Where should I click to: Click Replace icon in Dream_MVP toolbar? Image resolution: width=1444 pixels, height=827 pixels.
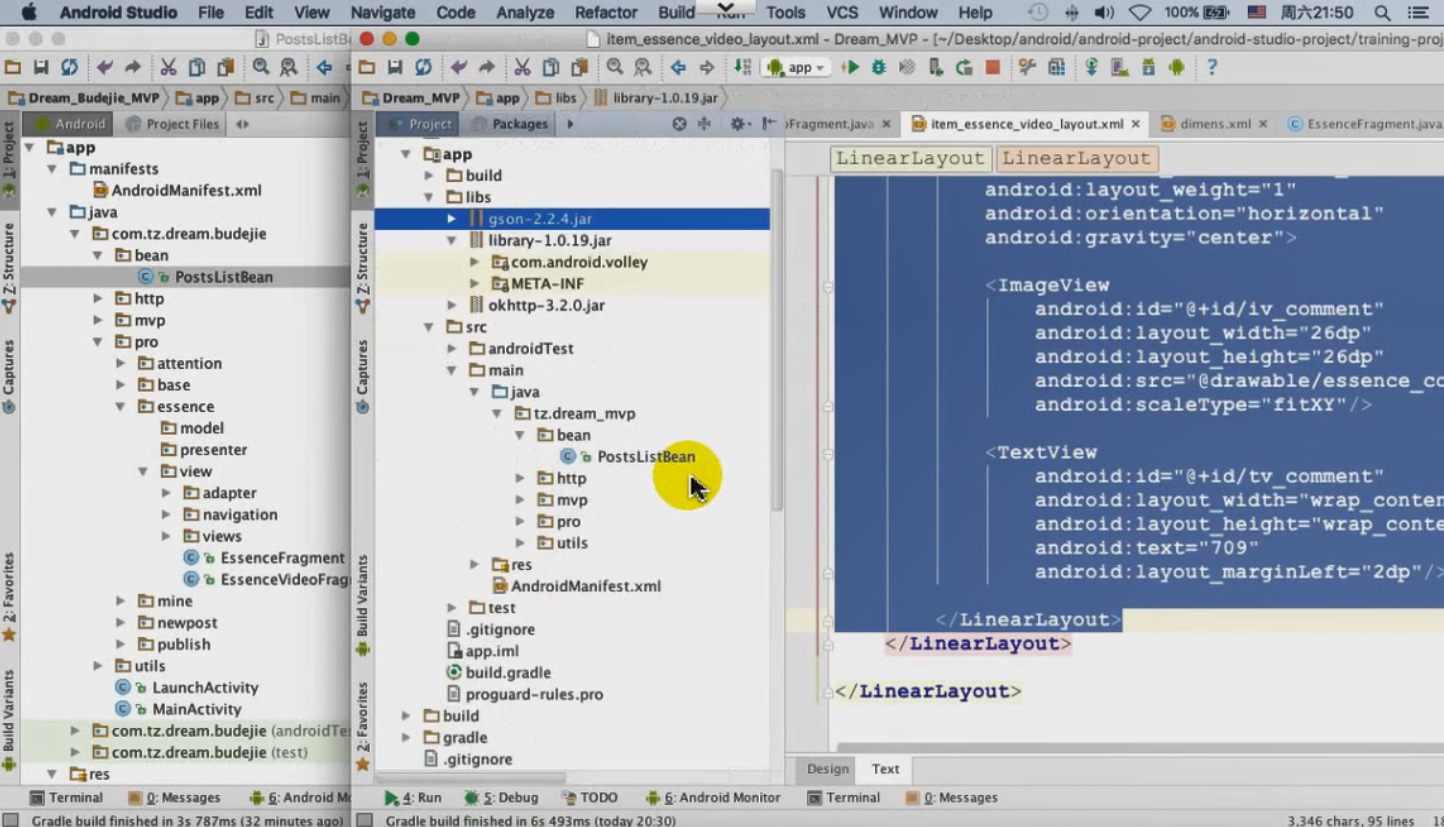[x=642, y=68]
